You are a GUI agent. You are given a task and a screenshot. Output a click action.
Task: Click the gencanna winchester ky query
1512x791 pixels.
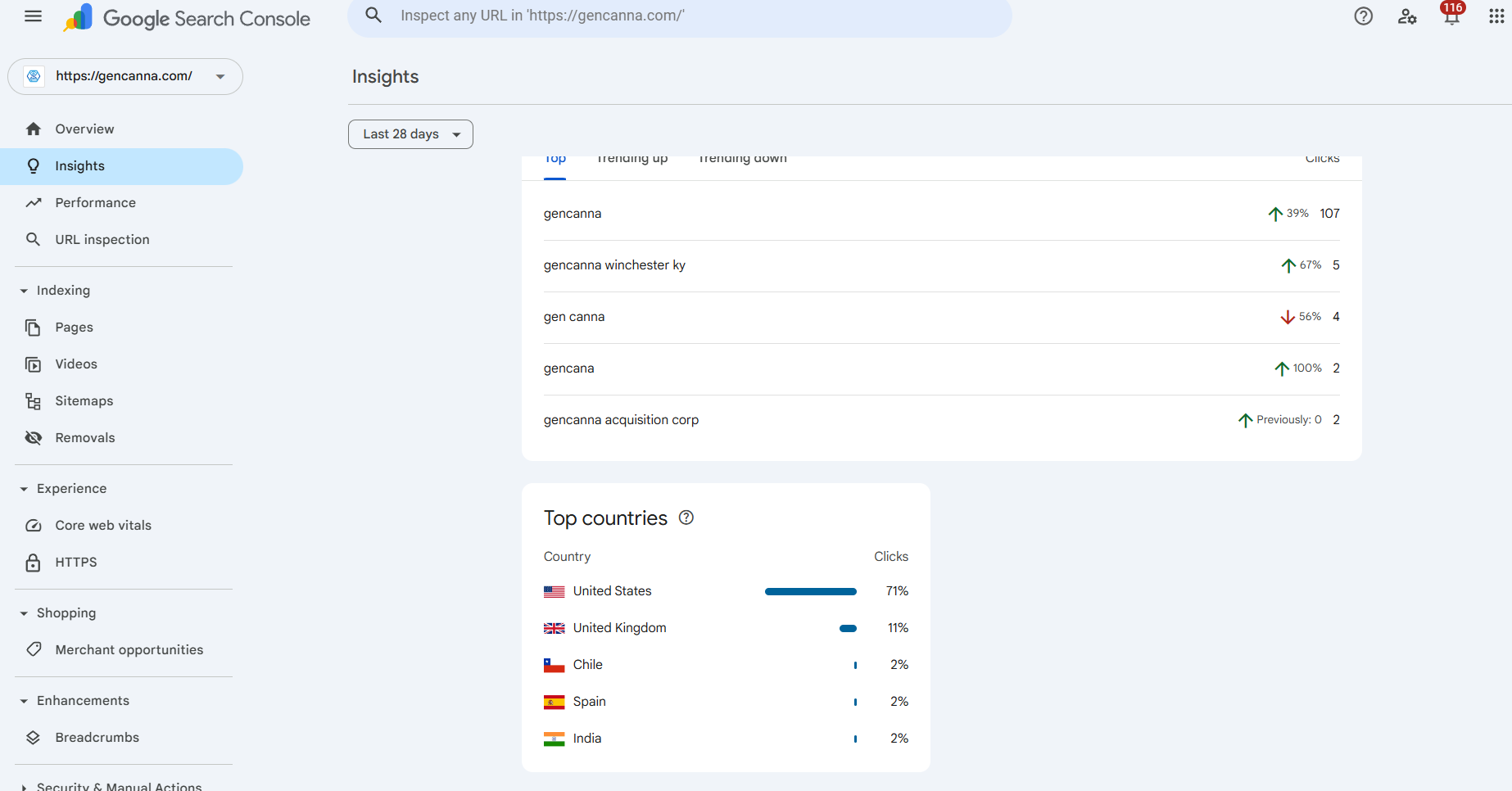click(614, 265)
